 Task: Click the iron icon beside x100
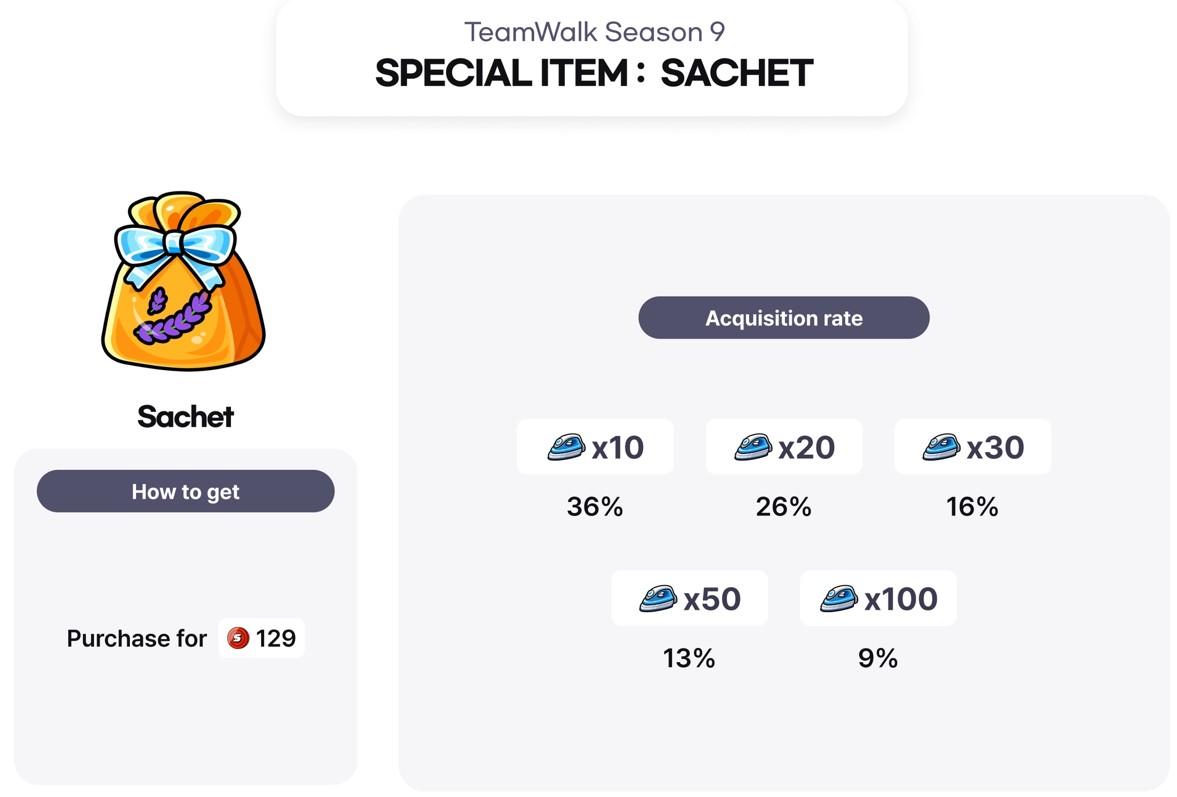(x=839, y=598)
